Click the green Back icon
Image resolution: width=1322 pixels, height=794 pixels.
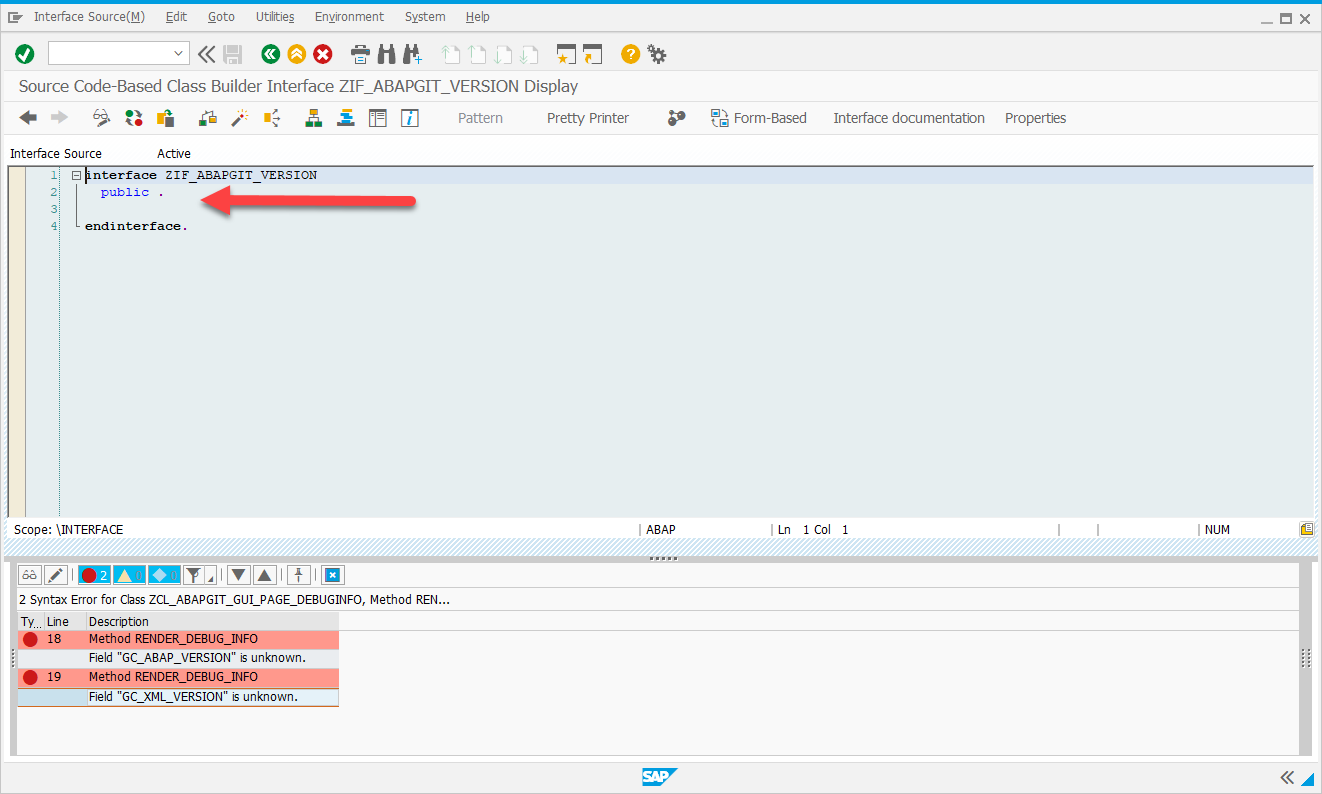[x=270, y=54]
